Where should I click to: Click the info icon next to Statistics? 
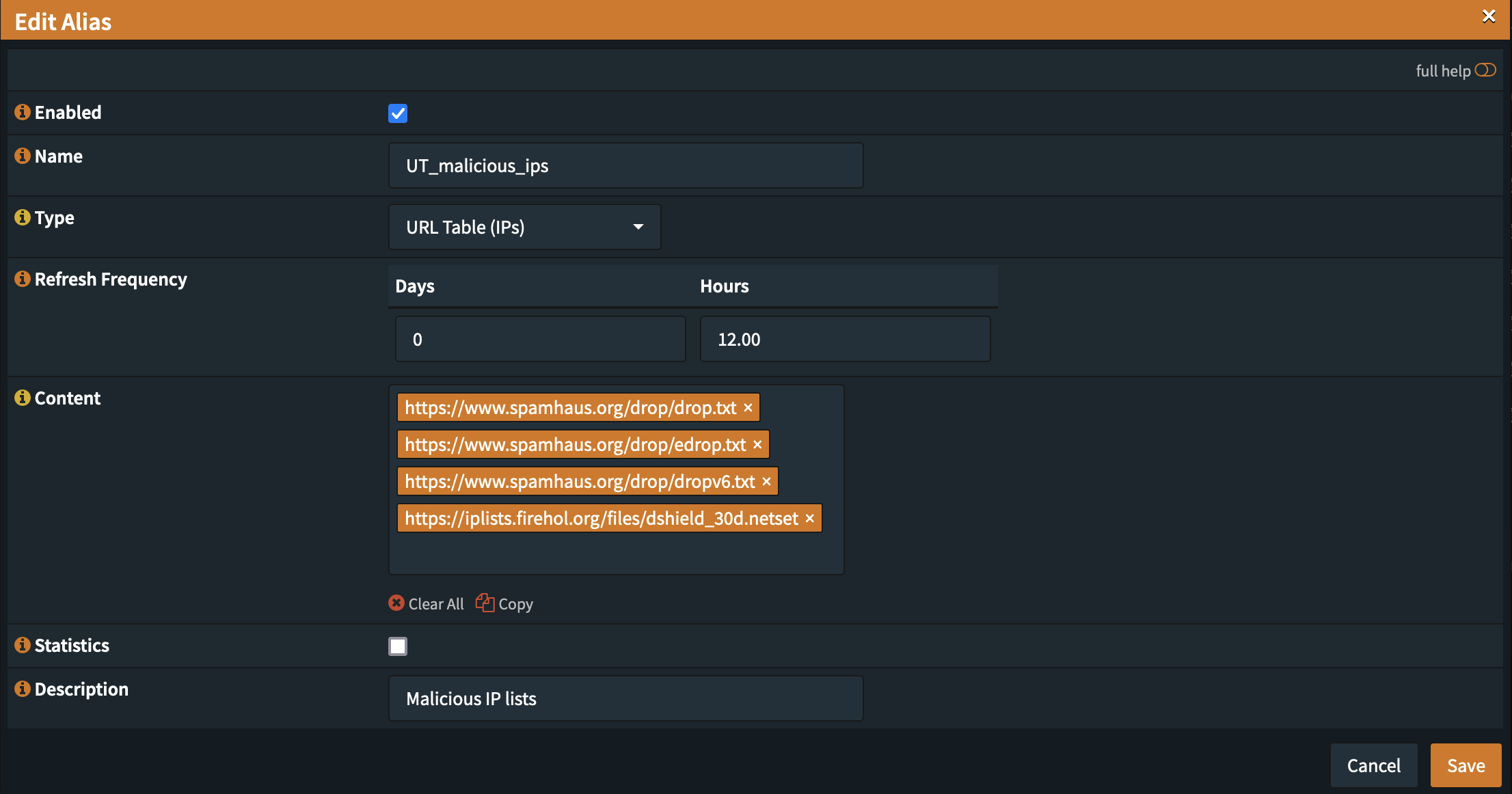[23, 645]
